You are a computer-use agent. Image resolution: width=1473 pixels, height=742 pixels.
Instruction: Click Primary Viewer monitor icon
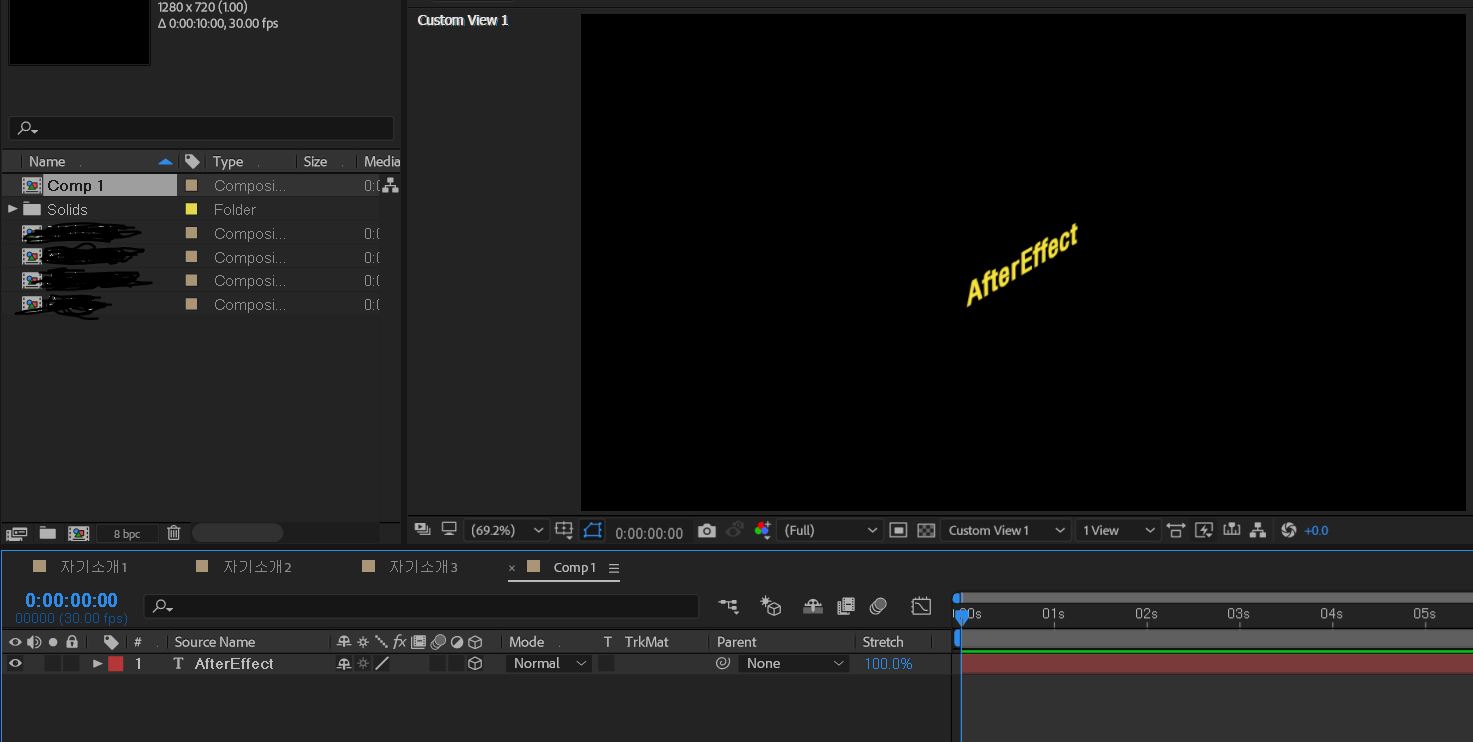tap(449, 529)
